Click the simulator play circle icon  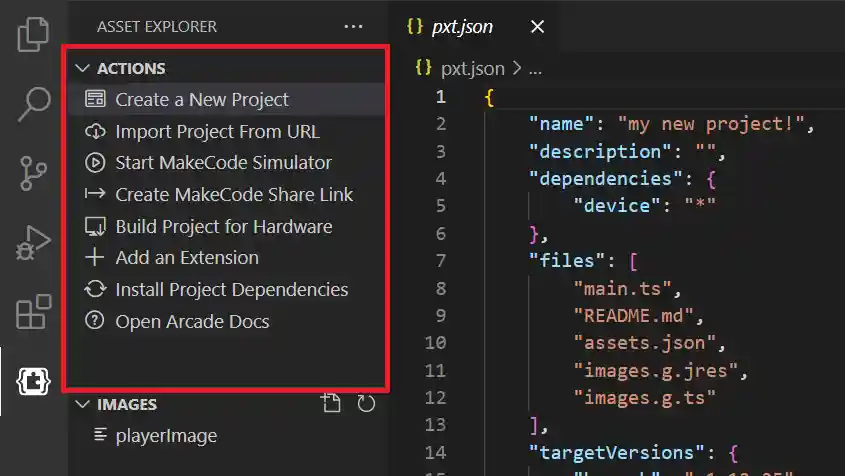click(95, 163)
